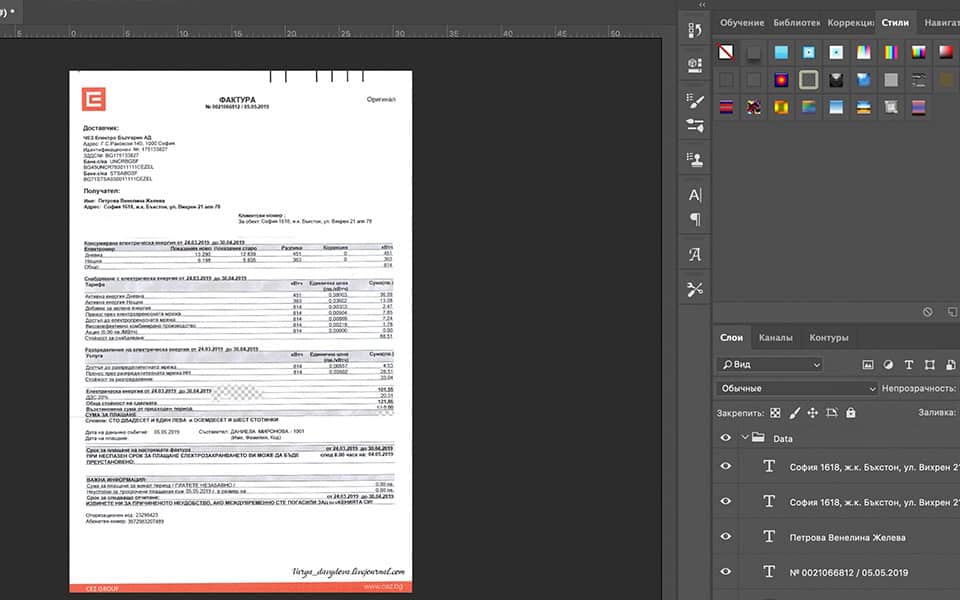Open the Glyphs panel icon with ornate A
Image resolution: width=960 pixels, height=600 pixels.
coord(695,254)
